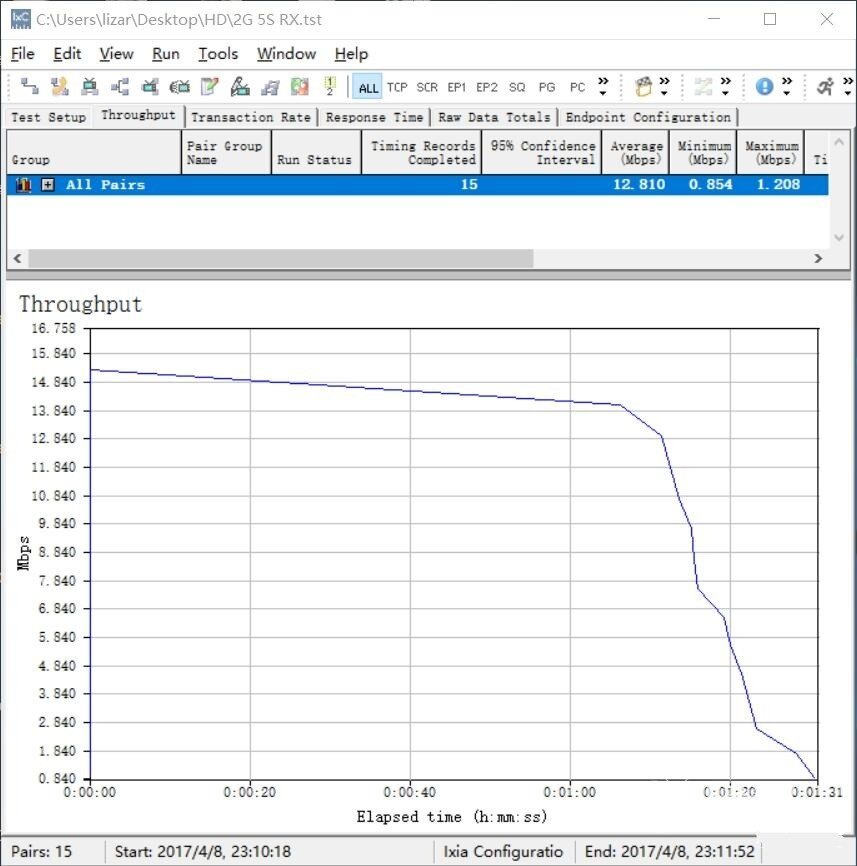Click the PG pair group icon
Image resolution: width=857 pixels, height=866 pixels.
547,87
